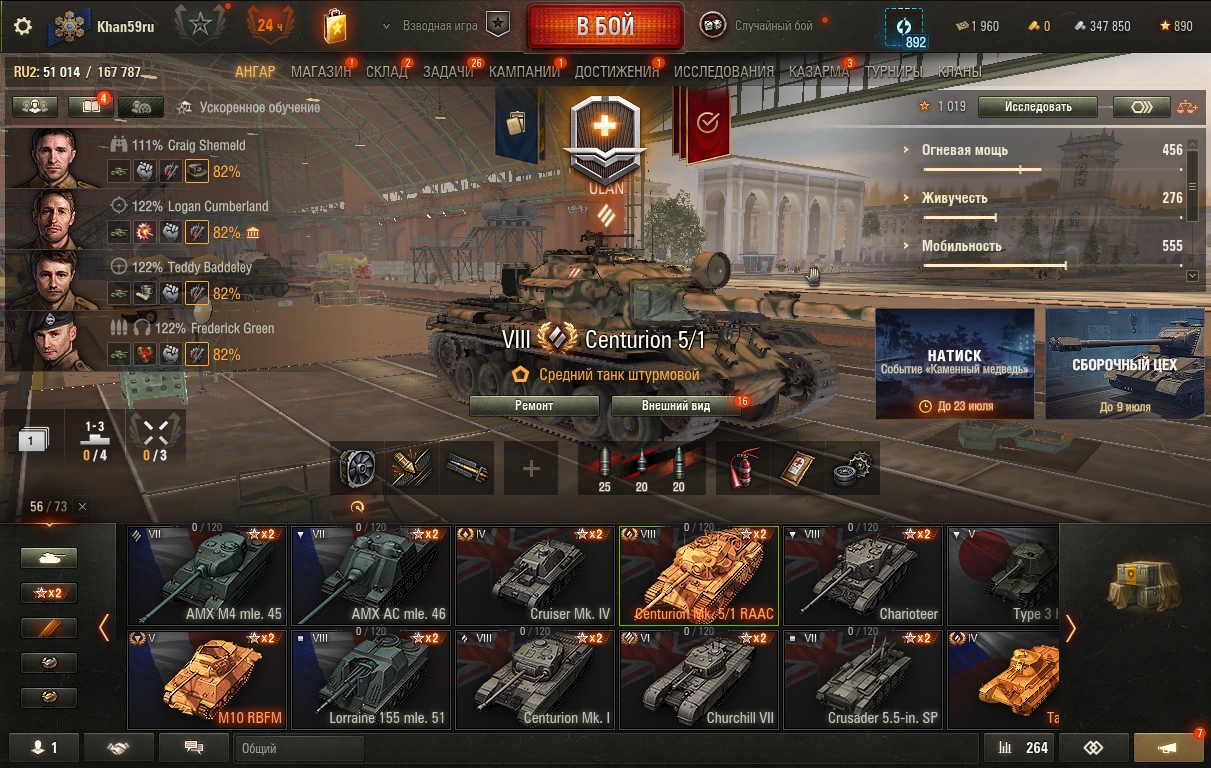Open the settings gear menu
This screenshot has width=1211, height=768.
pyautogui.click(x=22, y=26)
